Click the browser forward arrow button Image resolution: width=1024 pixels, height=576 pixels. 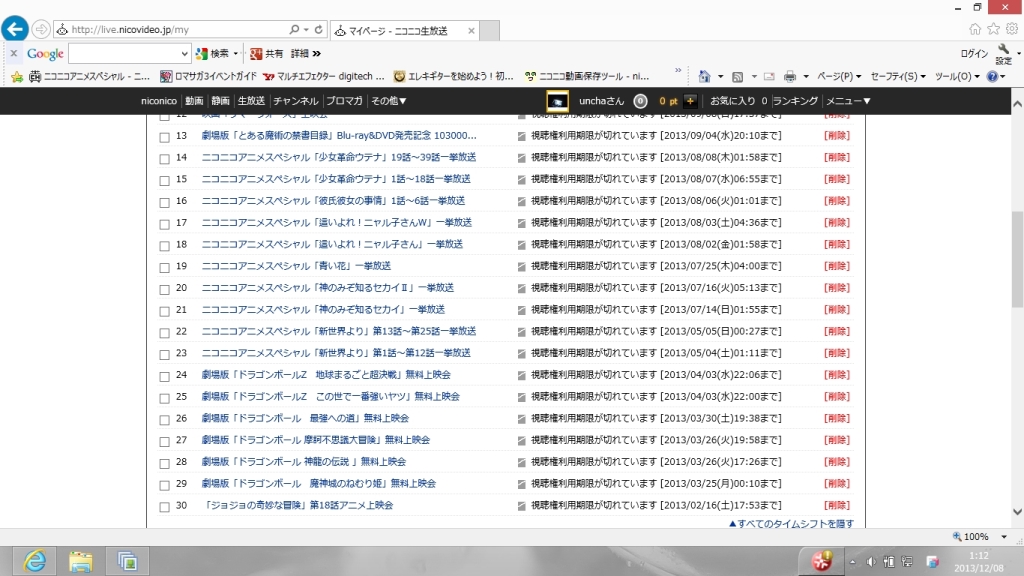pyautogui.click(x=41, y=29)
